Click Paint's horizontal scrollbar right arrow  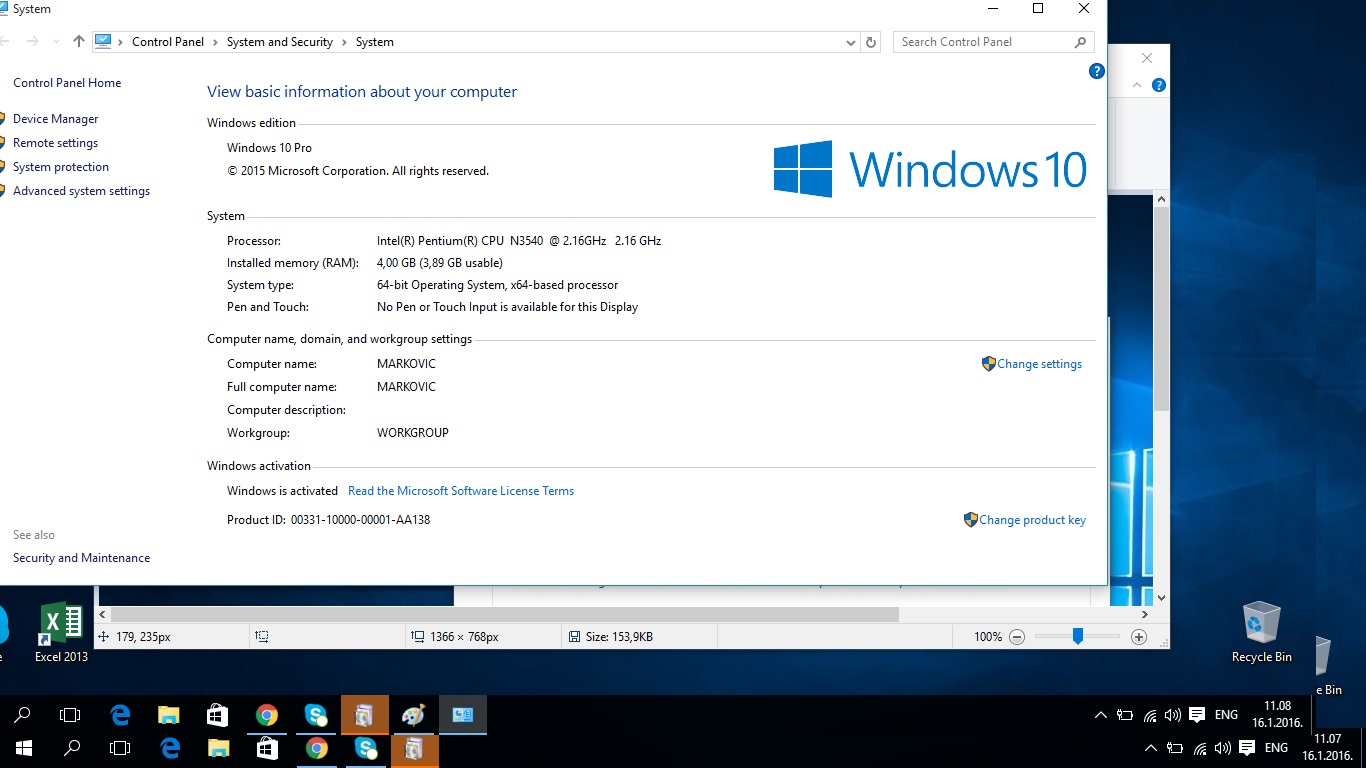(1145, 615)
